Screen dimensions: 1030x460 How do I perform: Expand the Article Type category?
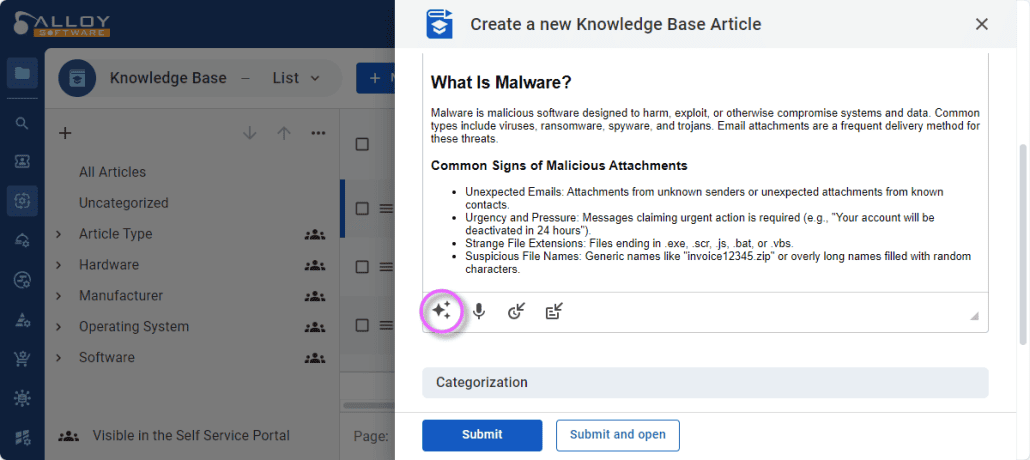click(x=59, y=234)
